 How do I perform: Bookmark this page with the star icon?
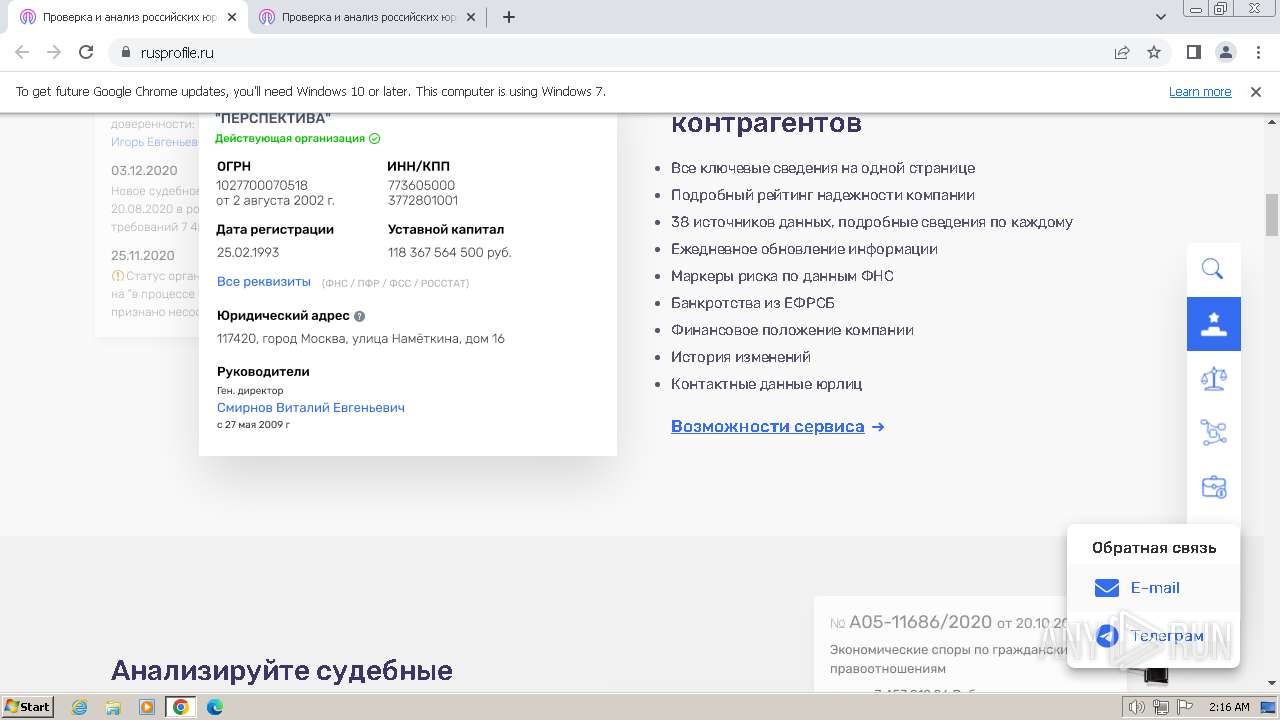(1154, 53)
